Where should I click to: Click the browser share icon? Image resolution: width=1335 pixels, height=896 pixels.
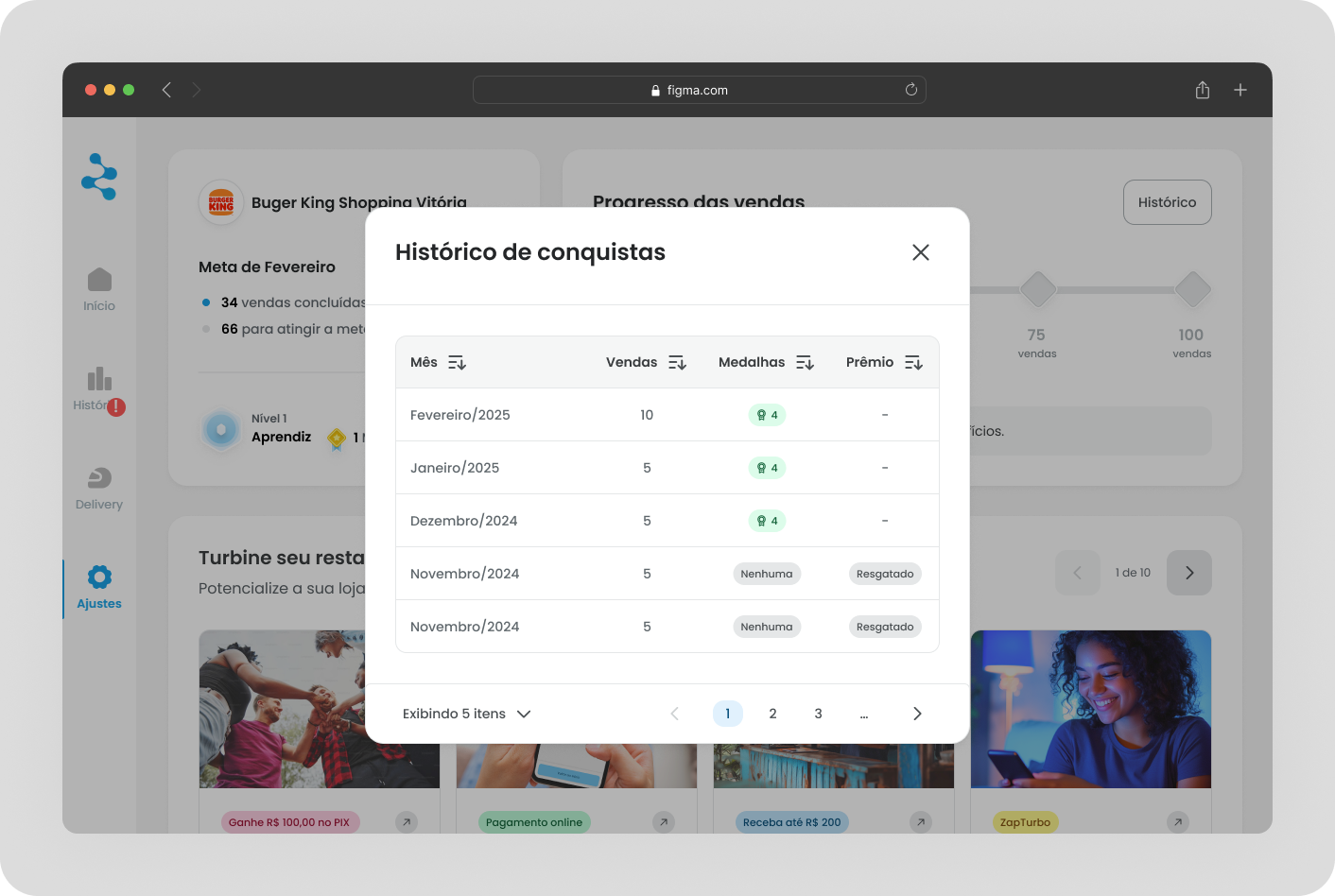pos(1202,90)
